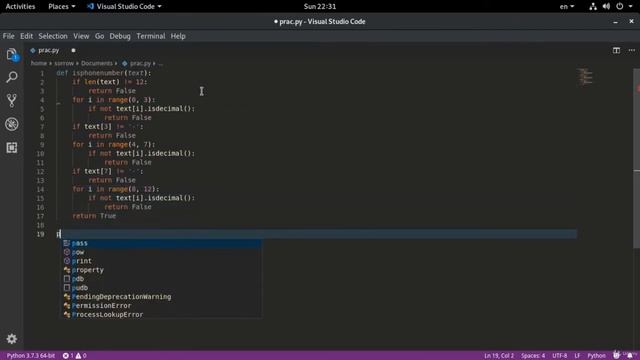640x360 pixels.
Task: Open the Edit menu
Action: 27,36
